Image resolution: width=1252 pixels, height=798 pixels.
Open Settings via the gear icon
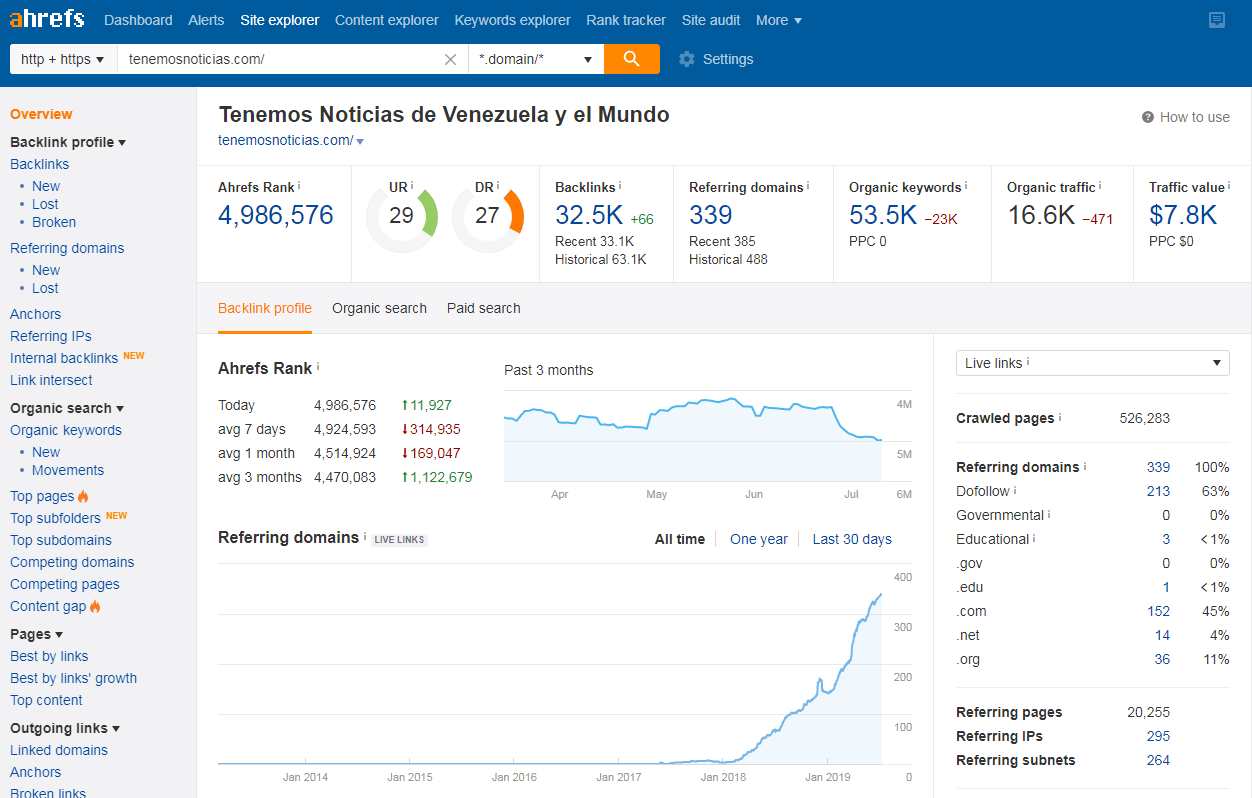click(686, 59)
